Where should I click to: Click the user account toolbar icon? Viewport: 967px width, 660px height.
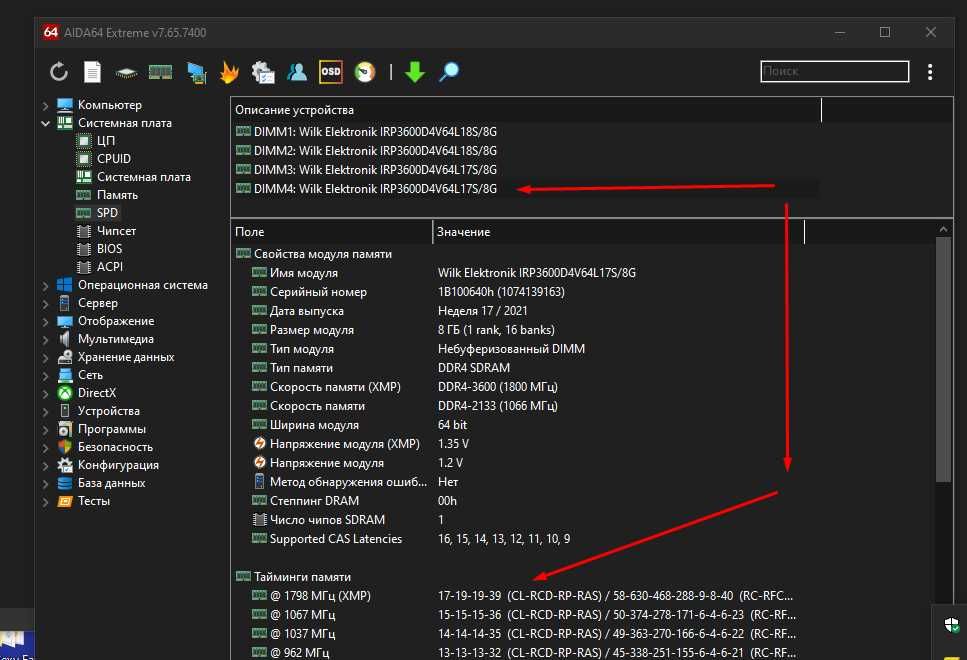click(297, 72)
